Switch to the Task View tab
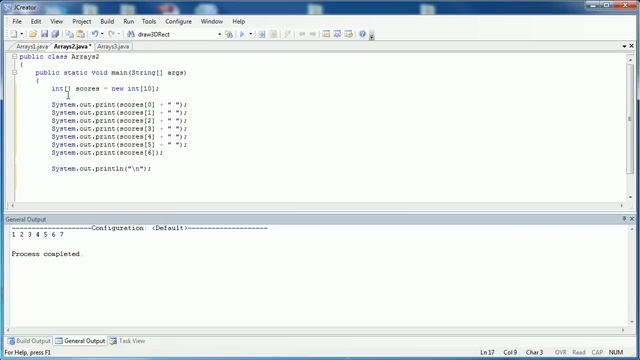 tap(127, 341)
